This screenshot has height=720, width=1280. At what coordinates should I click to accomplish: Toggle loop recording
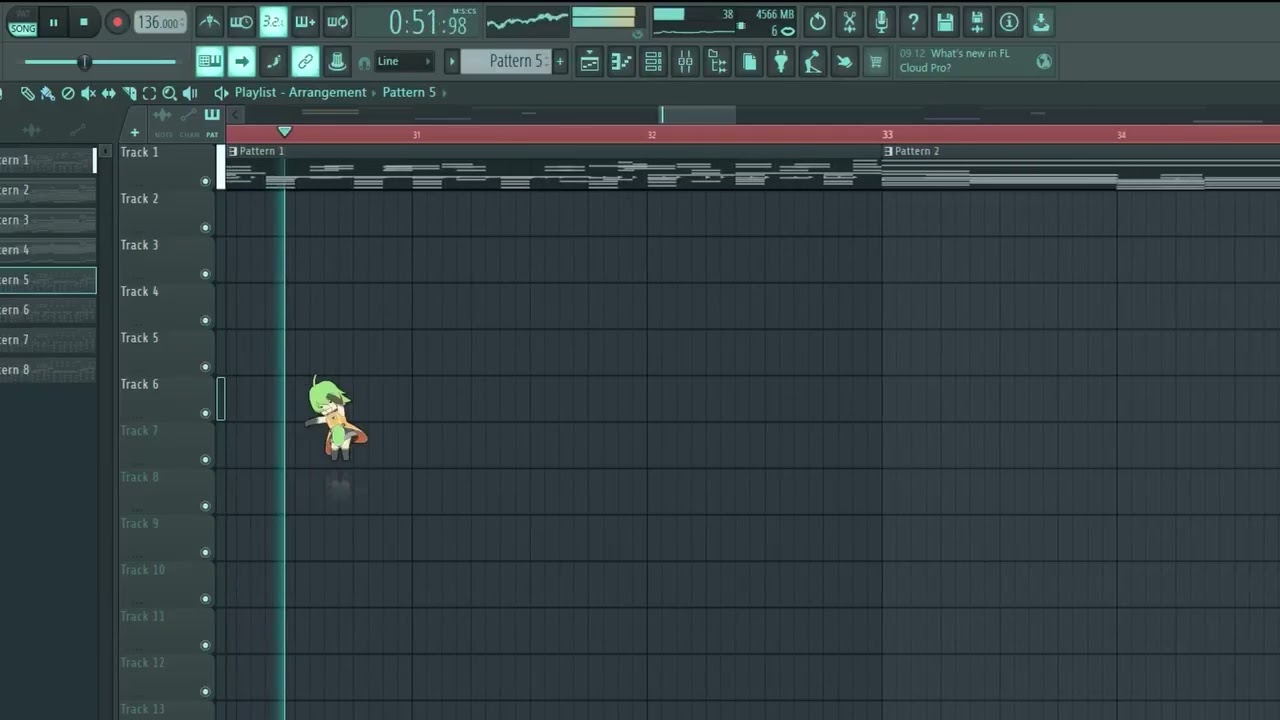coord(337,21)
